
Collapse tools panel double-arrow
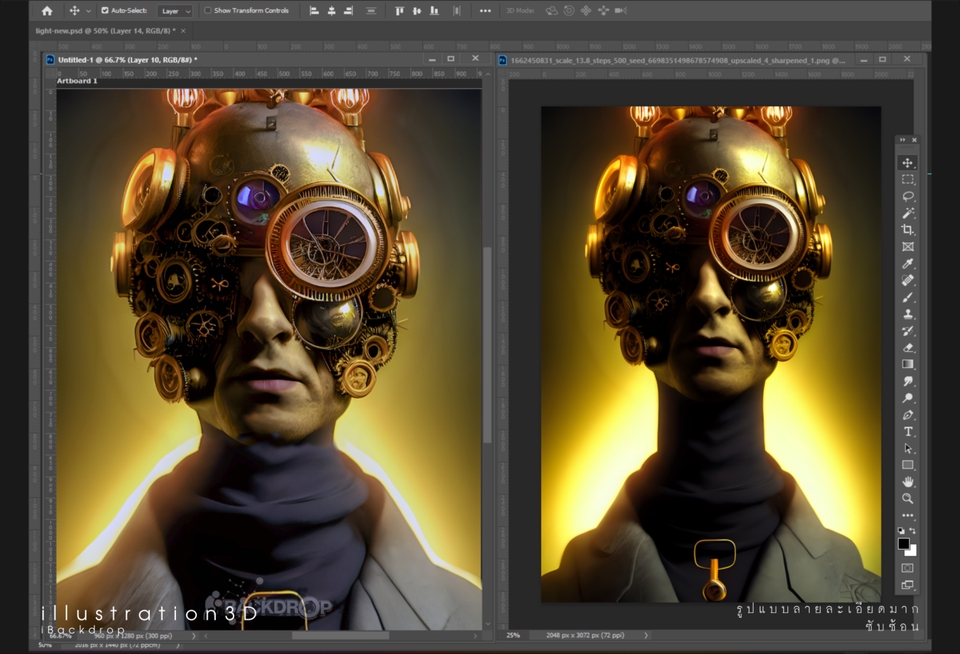coord(902,140)
